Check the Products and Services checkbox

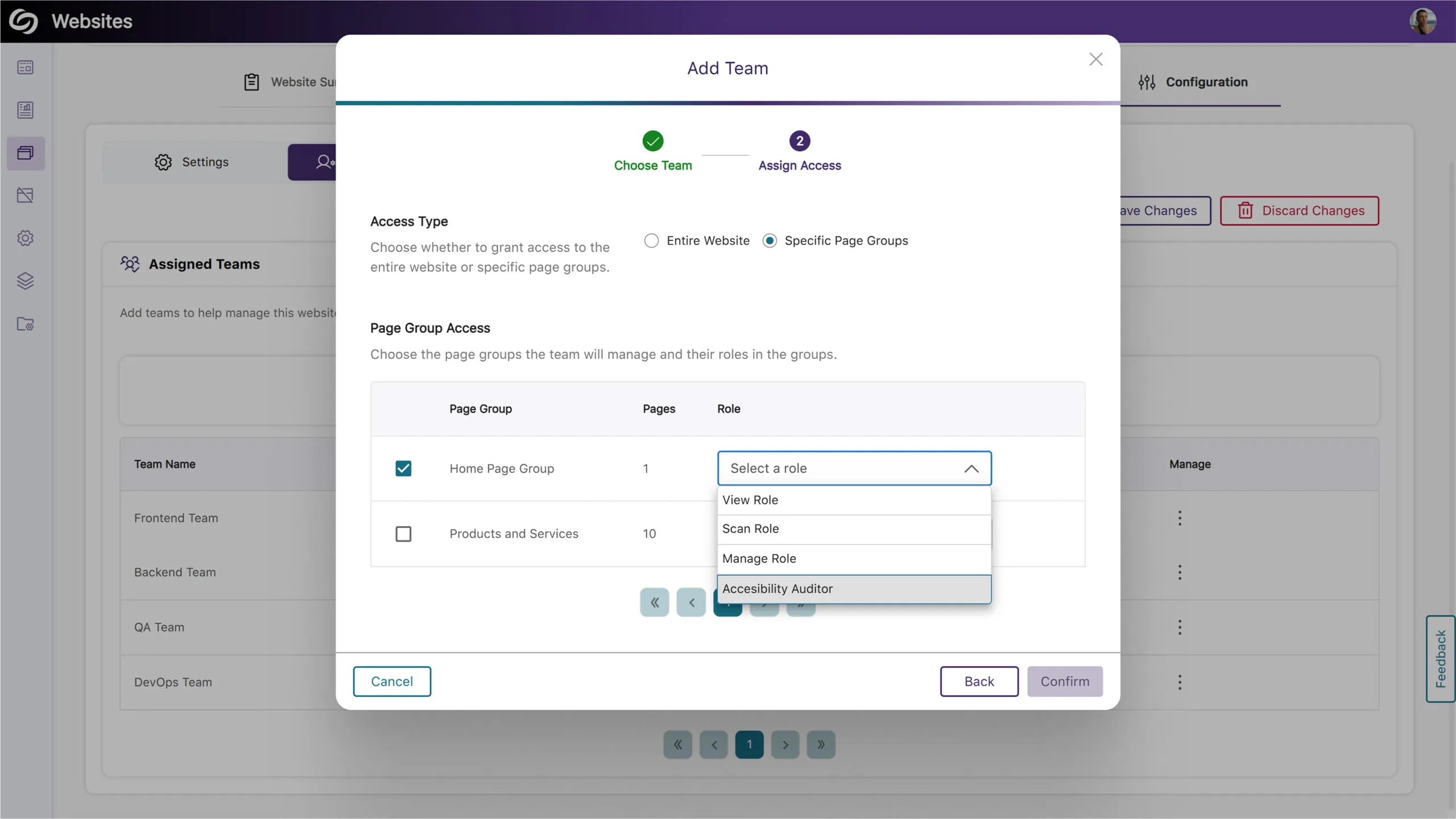pos(403,534)
